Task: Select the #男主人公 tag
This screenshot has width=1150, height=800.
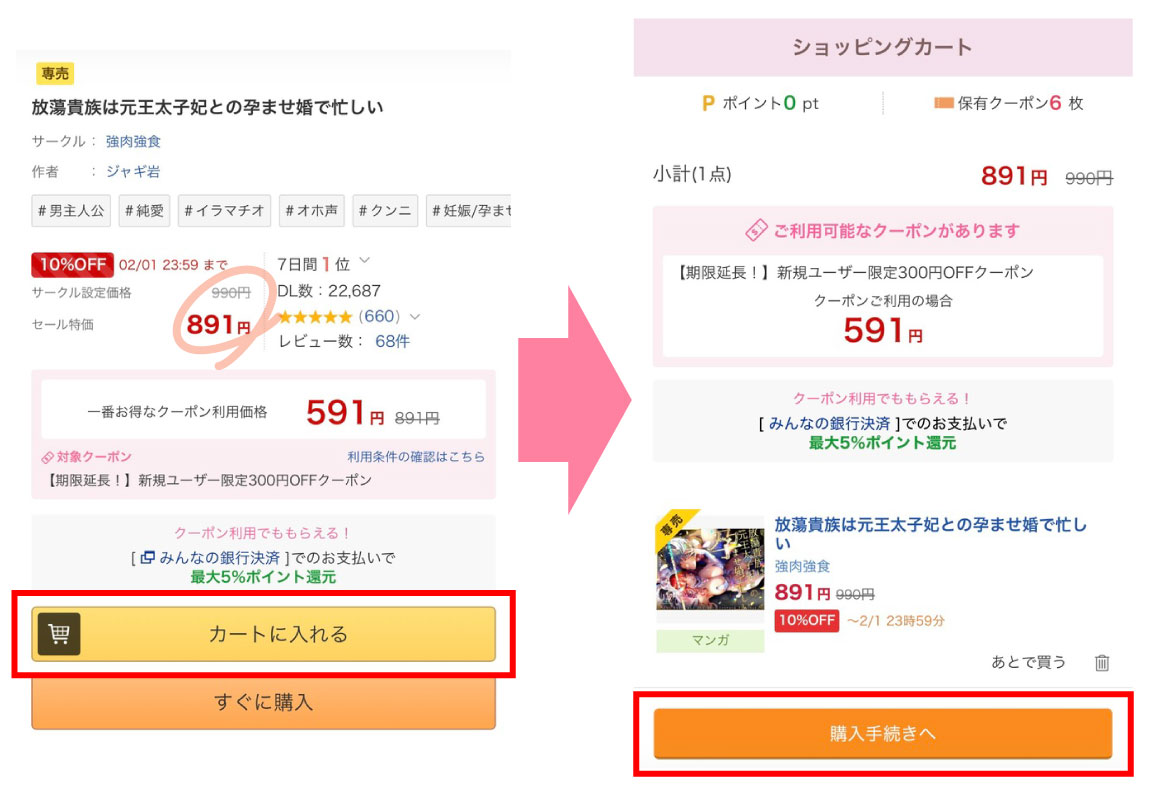Action: (x=71, y=211)
